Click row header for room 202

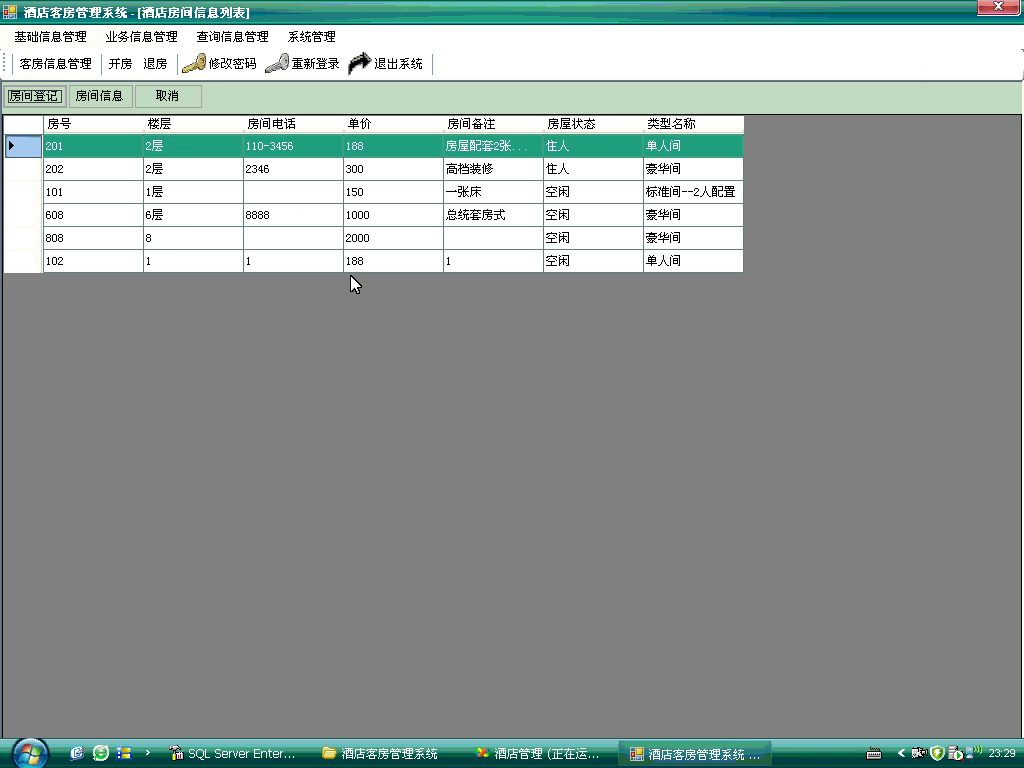(23, 168)
